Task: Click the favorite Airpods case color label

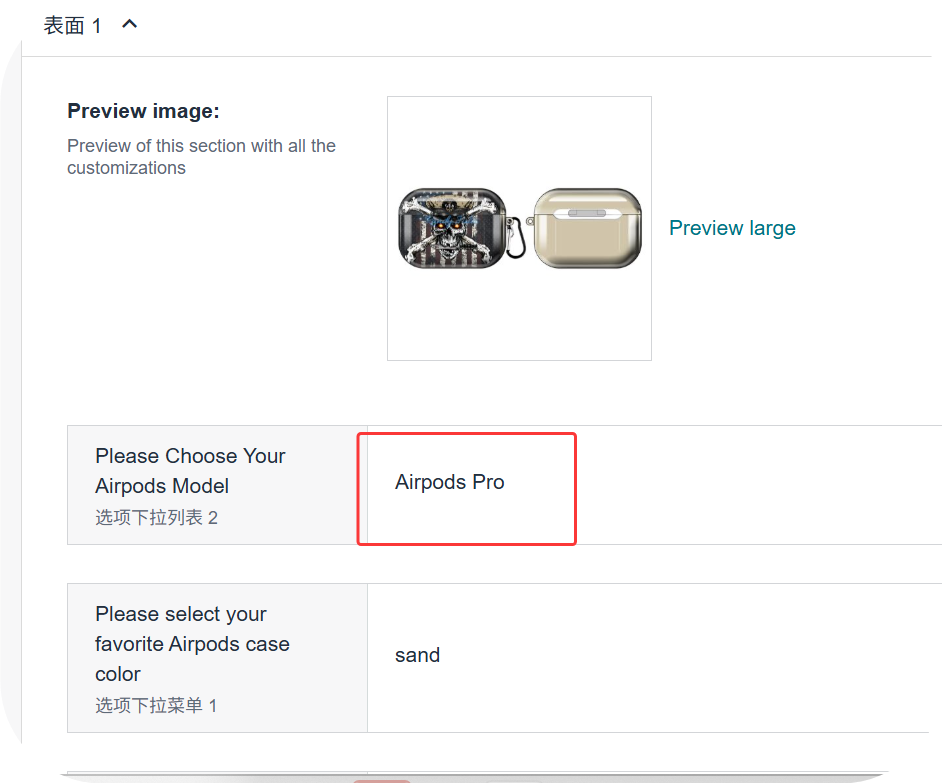Action: pyautogui.click(x=192, y=643)
